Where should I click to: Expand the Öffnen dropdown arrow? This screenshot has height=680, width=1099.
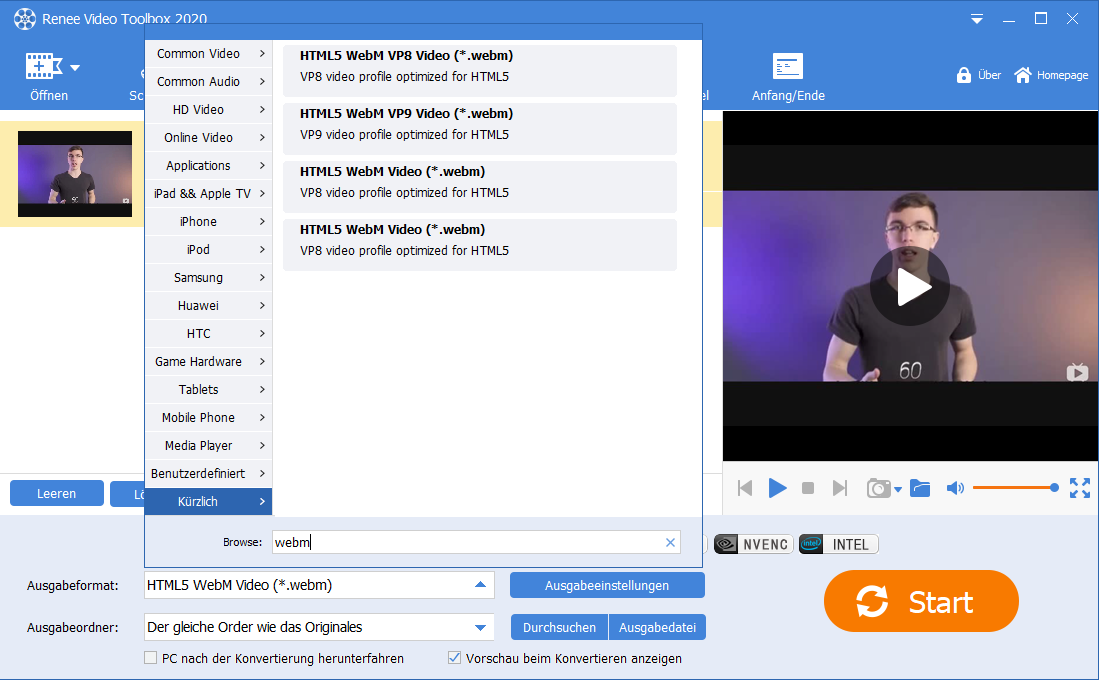click(75, 68)
